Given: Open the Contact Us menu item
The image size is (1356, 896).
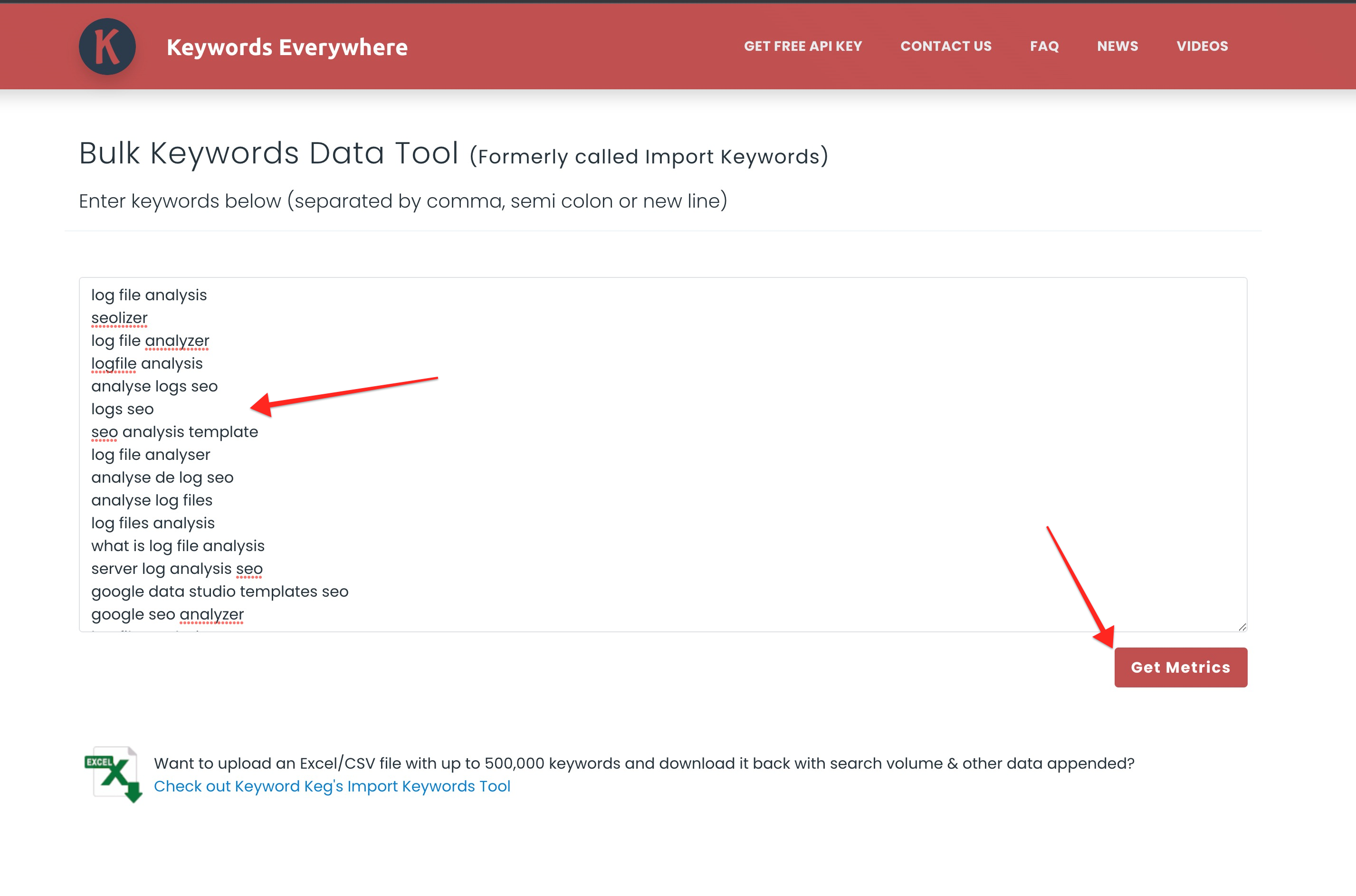Looking at the screenshot, I should click(945, 46).
